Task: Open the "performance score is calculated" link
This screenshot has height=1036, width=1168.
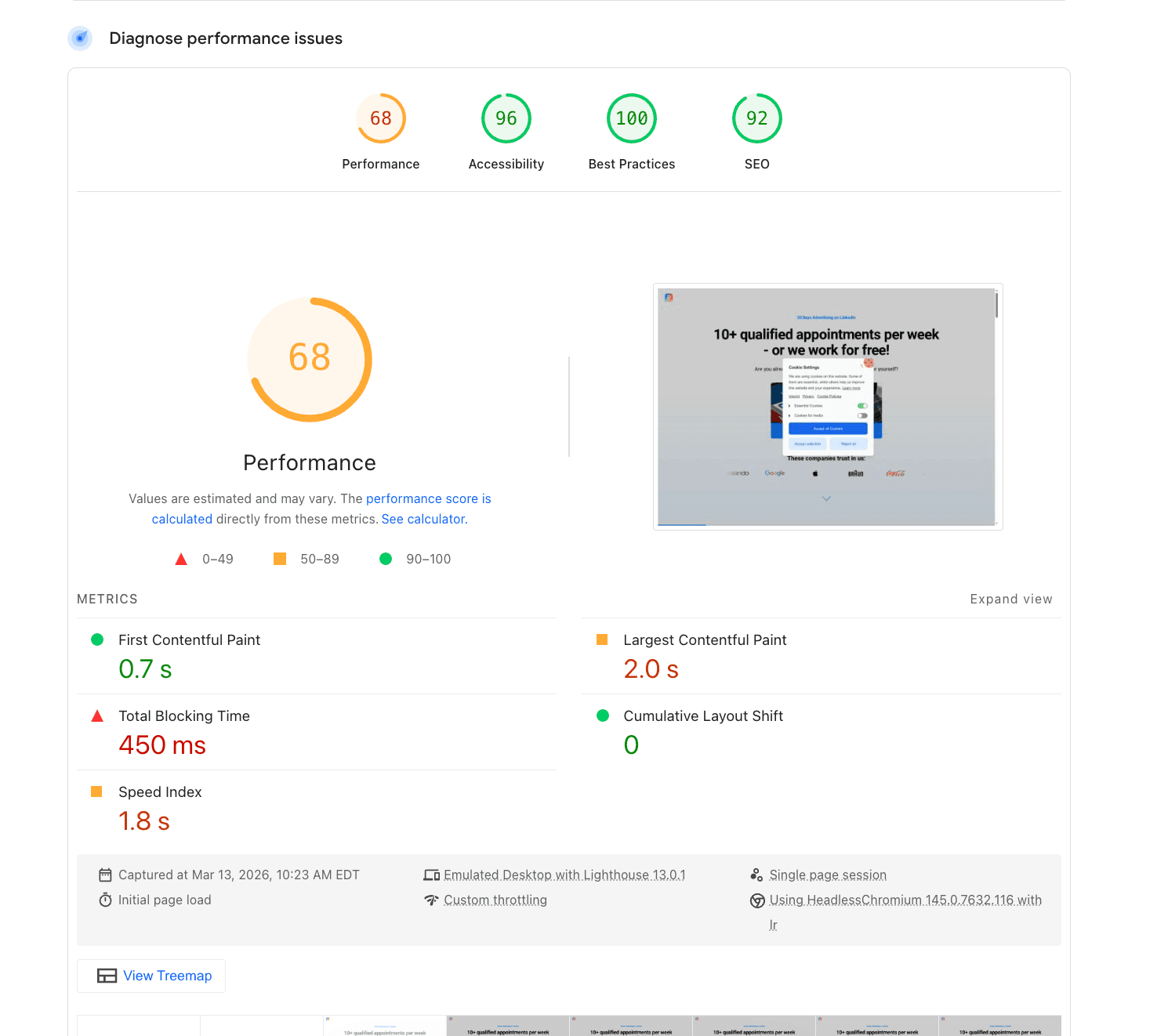Action: coord(429,498)
